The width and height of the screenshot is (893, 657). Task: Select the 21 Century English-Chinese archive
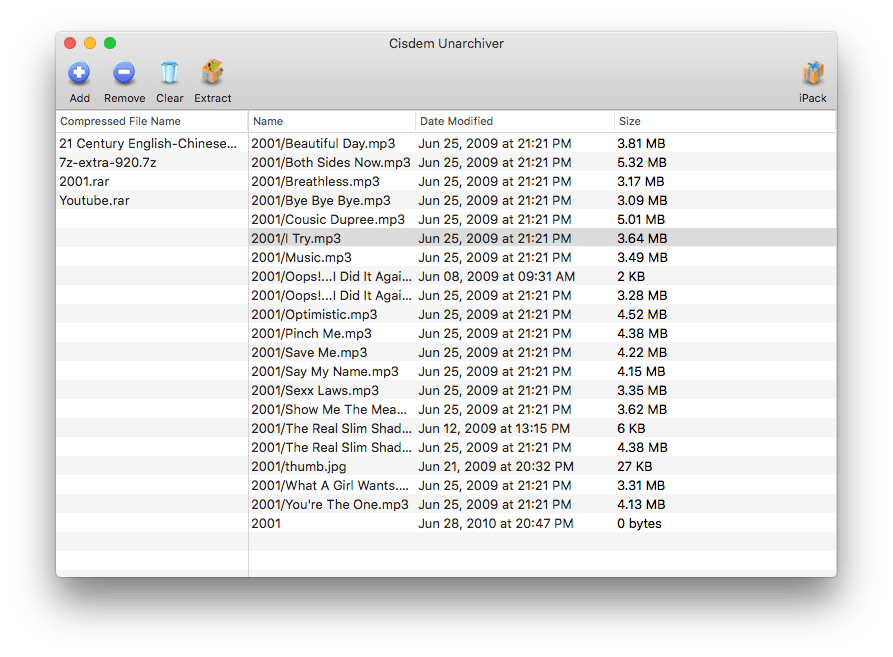[x=148, y=143]
